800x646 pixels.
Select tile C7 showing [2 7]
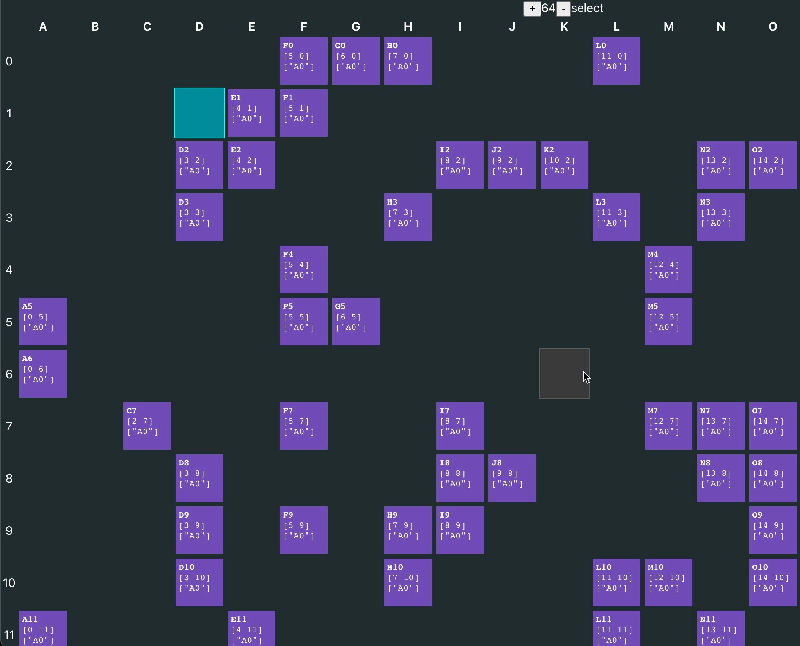pyautogui.click(x=146, y=425)
